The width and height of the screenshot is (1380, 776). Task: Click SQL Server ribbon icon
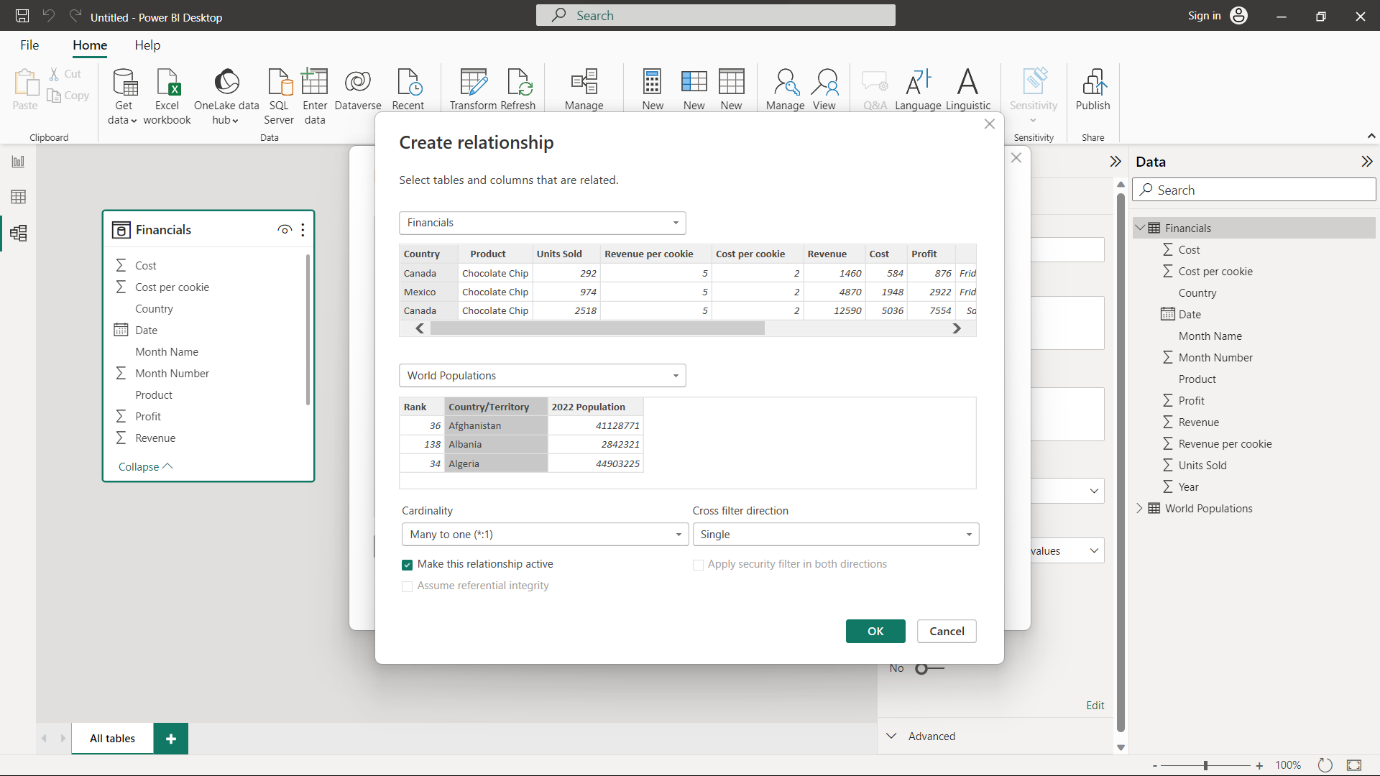279,97
